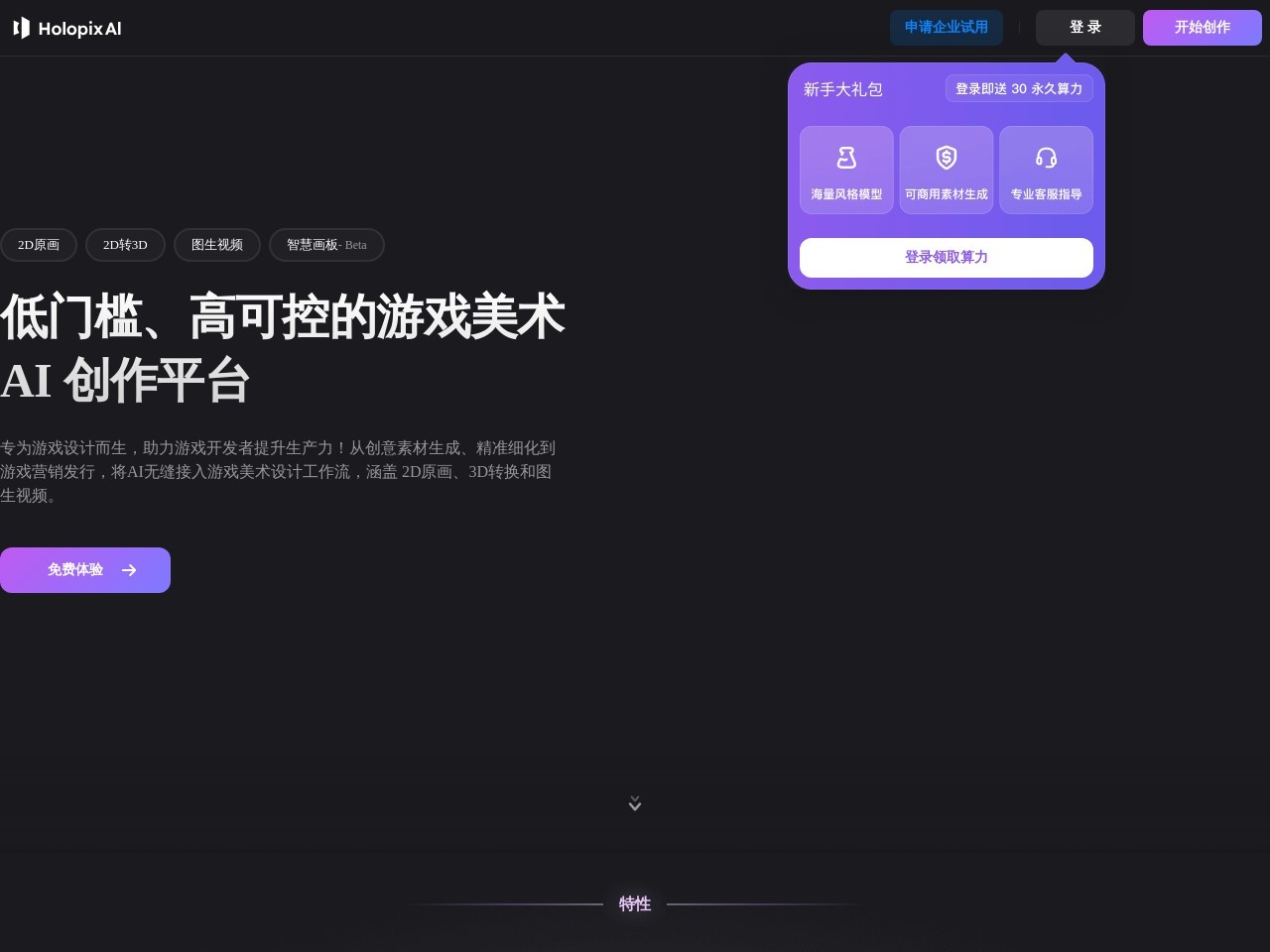1270x952 pixels.
Task: Click the 开始创作 gradient button
Action: pos(1202,28)
